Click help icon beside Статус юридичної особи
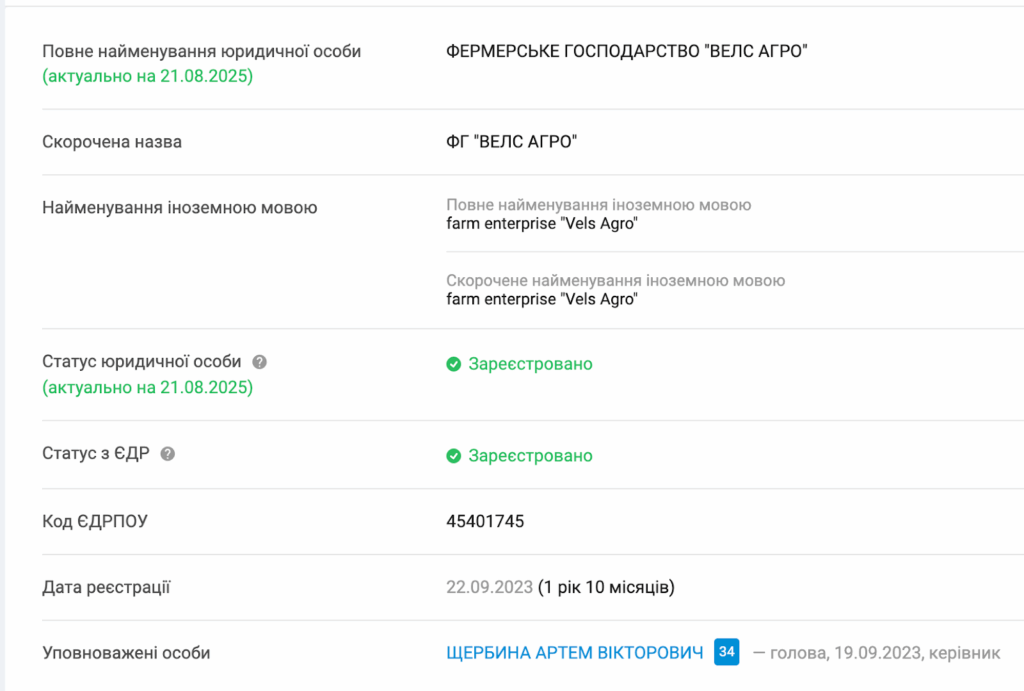This screenshot has width=1024, height=691. coord(259,362)
